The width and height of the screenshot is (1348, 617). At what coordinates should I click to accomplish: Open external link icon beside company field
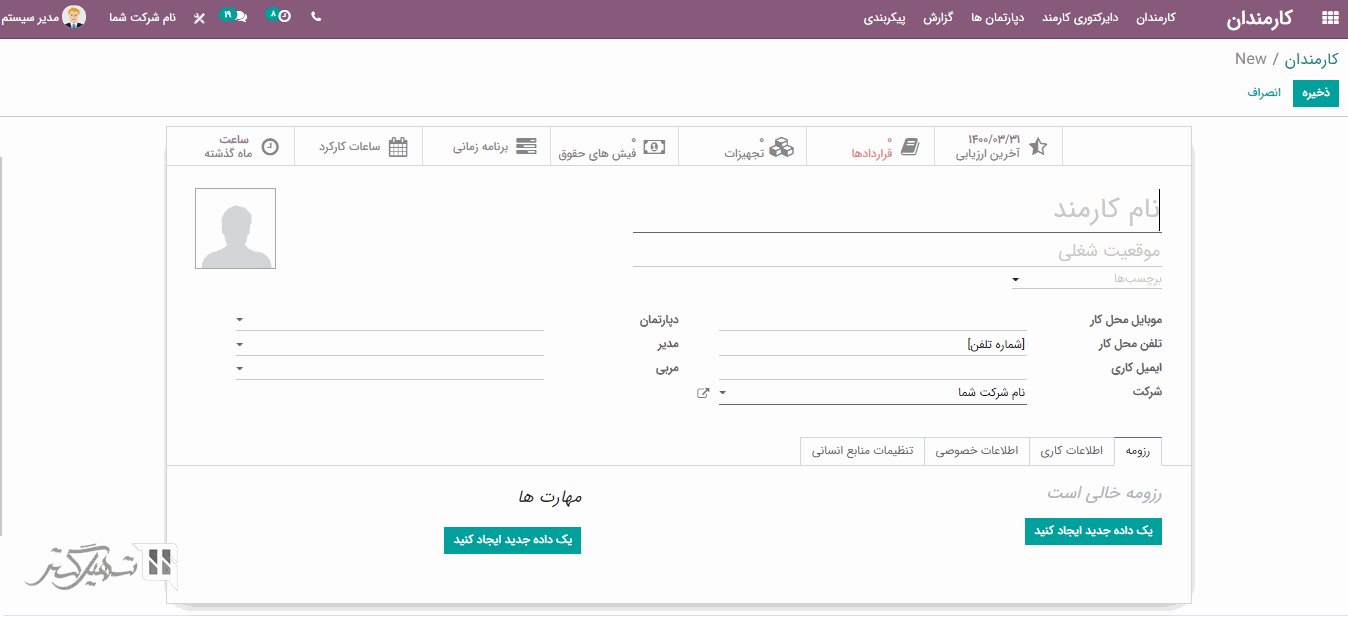[703, 393]
